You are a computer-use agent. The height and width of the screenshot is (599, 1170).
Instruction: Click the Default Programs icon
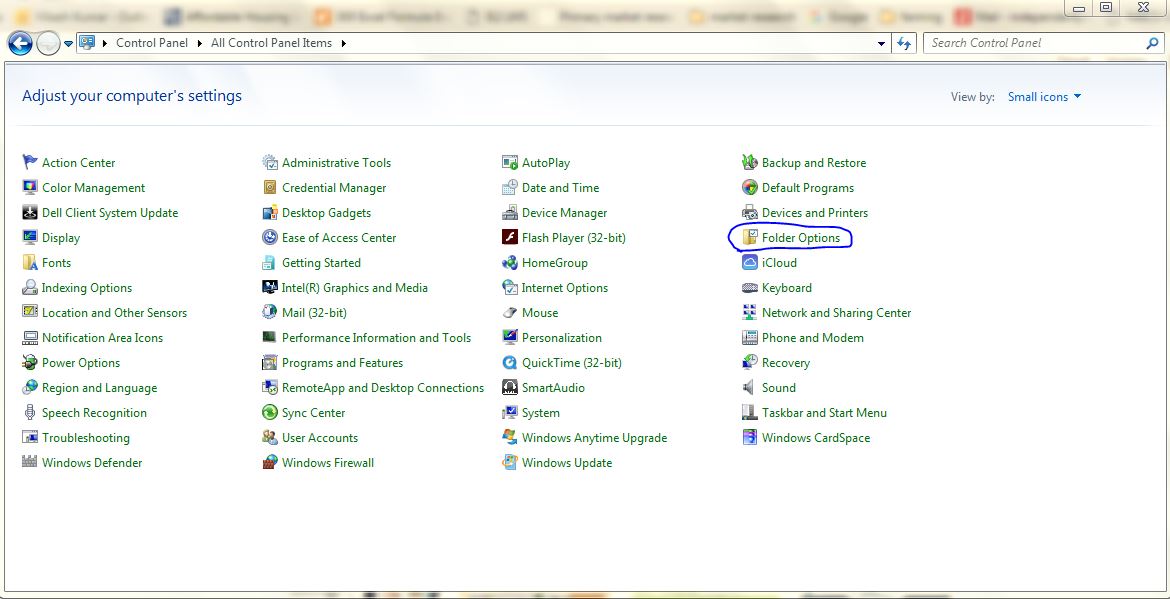pyautogui.click(x=750, y=187)
